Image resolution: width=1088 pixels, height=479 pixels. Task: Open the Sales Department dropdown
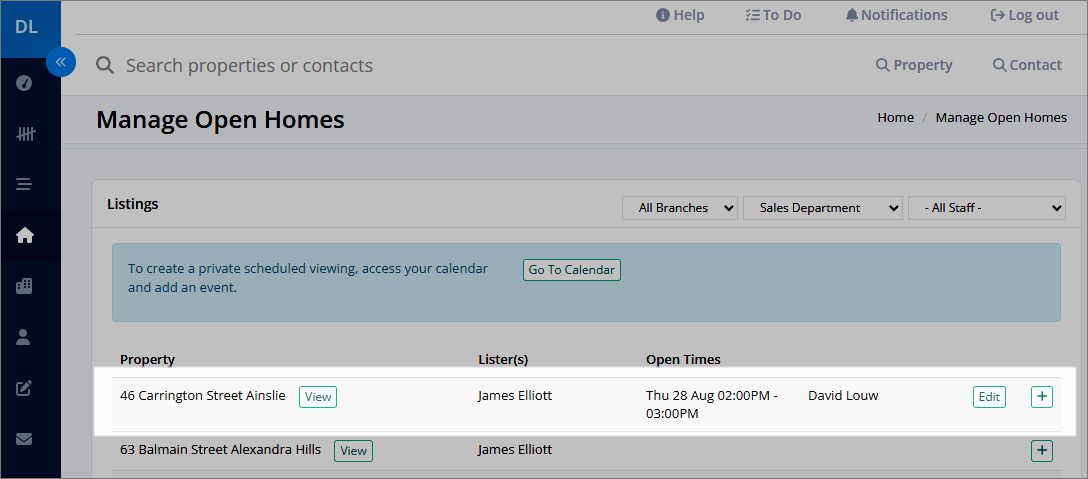(x=823, y=208)
